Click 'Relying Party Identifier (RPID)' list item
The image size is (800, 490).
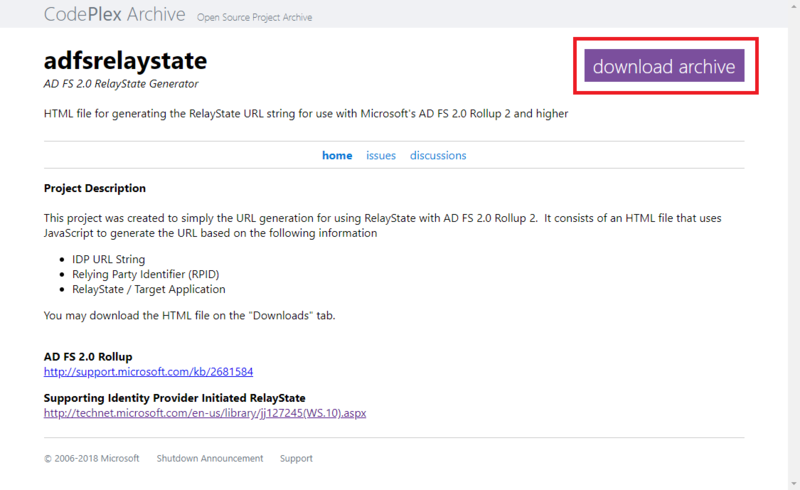pyautogui.click(x=145, y=274)
